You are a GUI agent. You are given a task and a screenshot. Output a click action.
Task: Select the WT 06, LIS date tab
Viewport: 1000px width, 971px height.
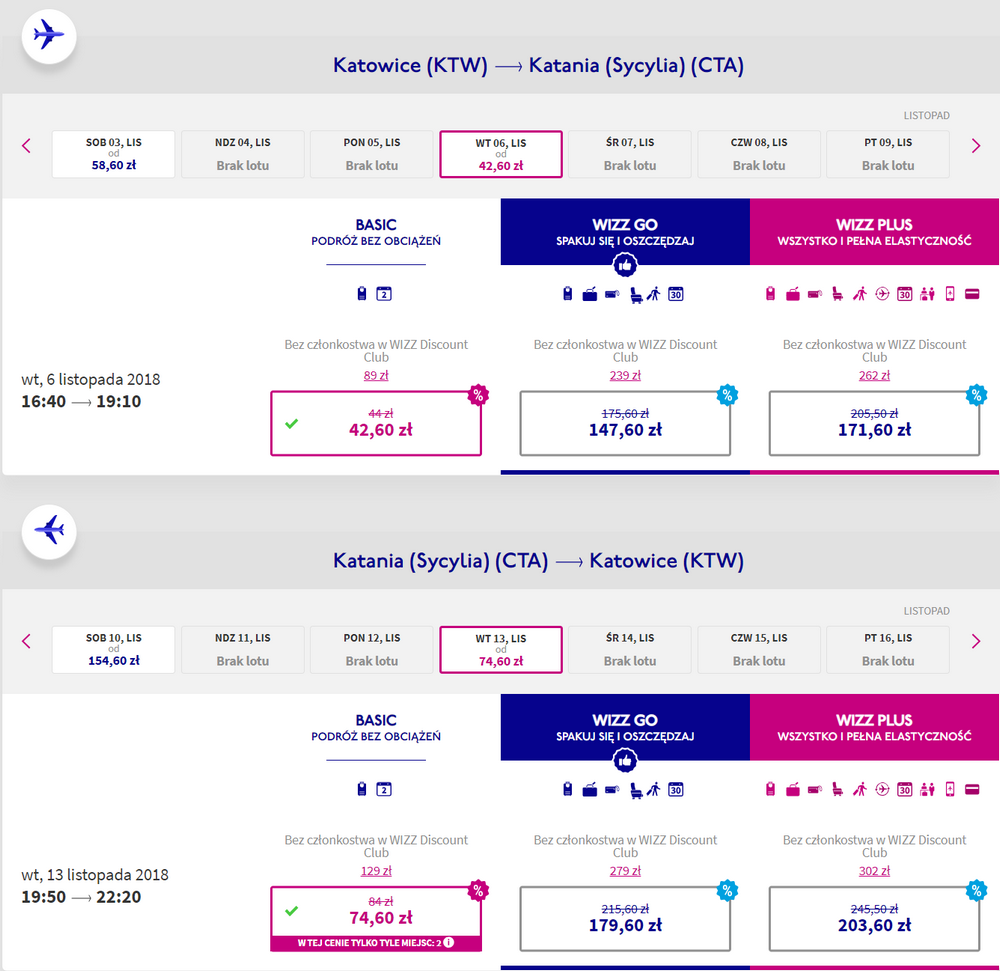click(501, 154)
